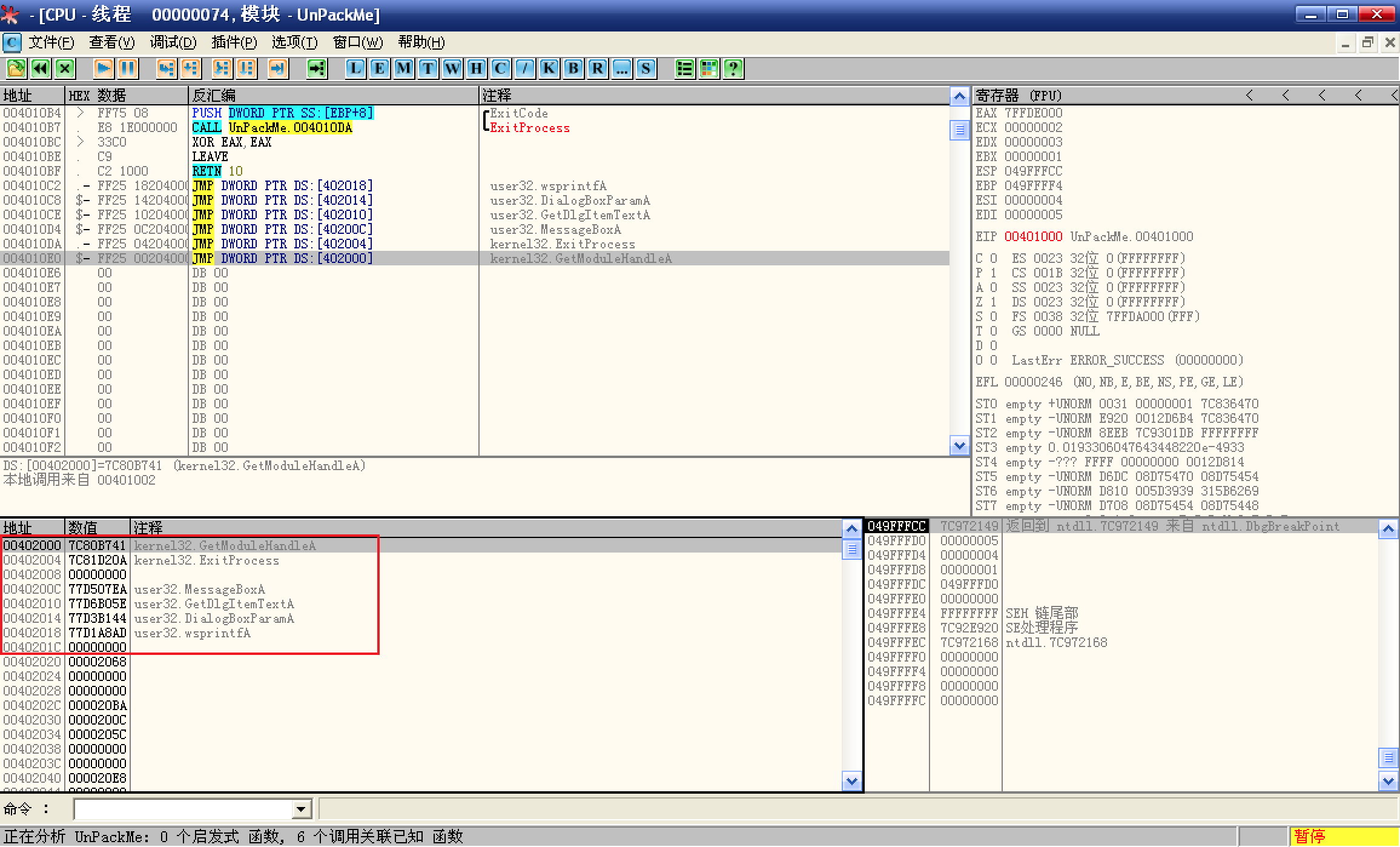Viewport: 1400px width, 847px height.
Task: Open the Log (L) window
Action: click(355, 68)
